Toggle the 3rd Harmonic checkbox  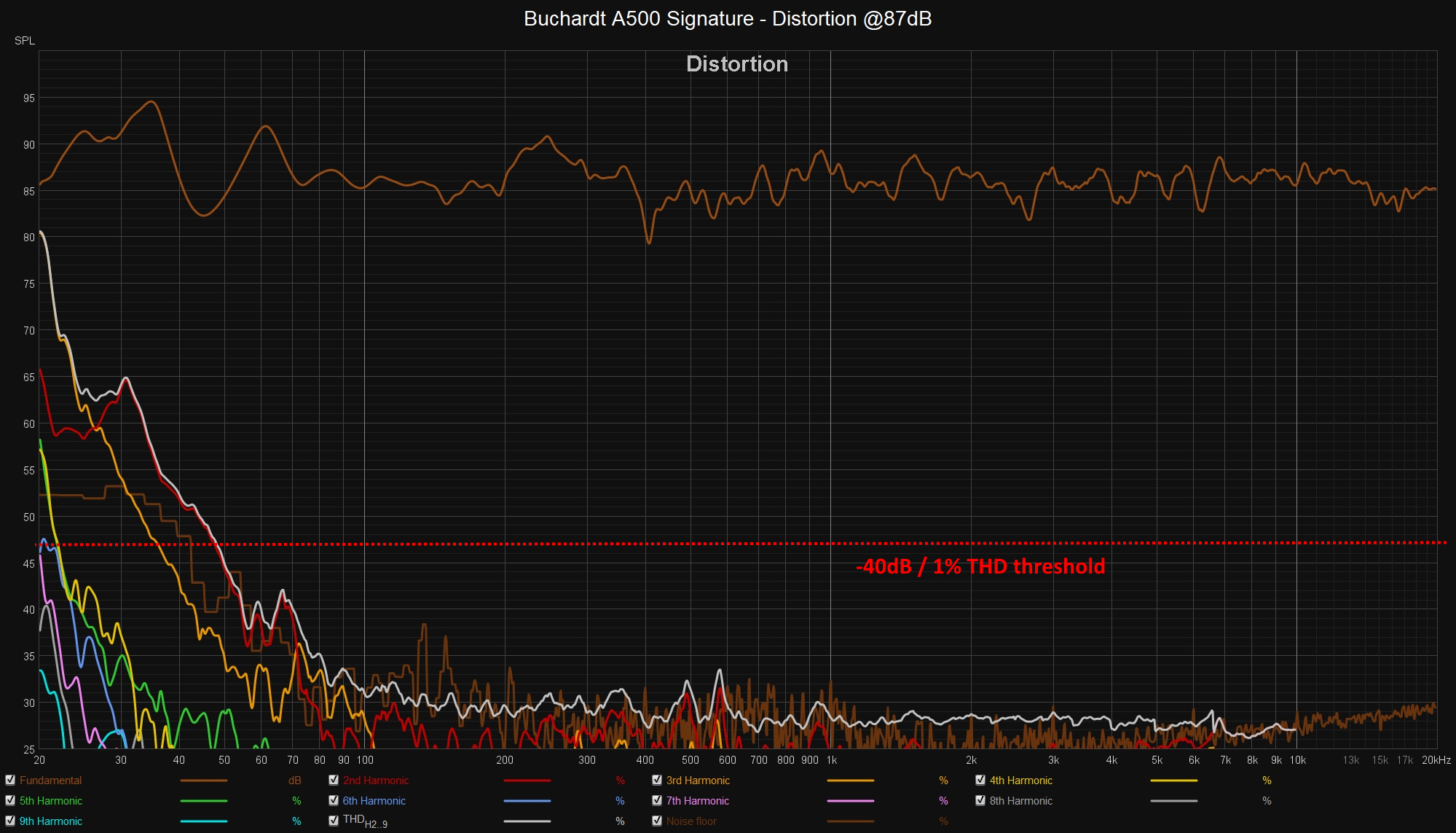click(x=657, y=780)
